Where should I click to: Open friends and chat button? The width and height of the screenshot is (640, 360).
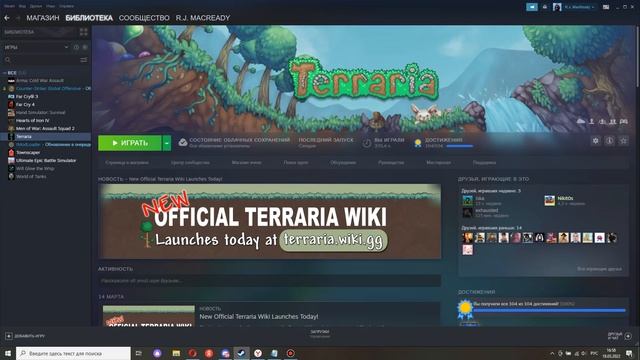pyautogui.click(x=620, y=336)
